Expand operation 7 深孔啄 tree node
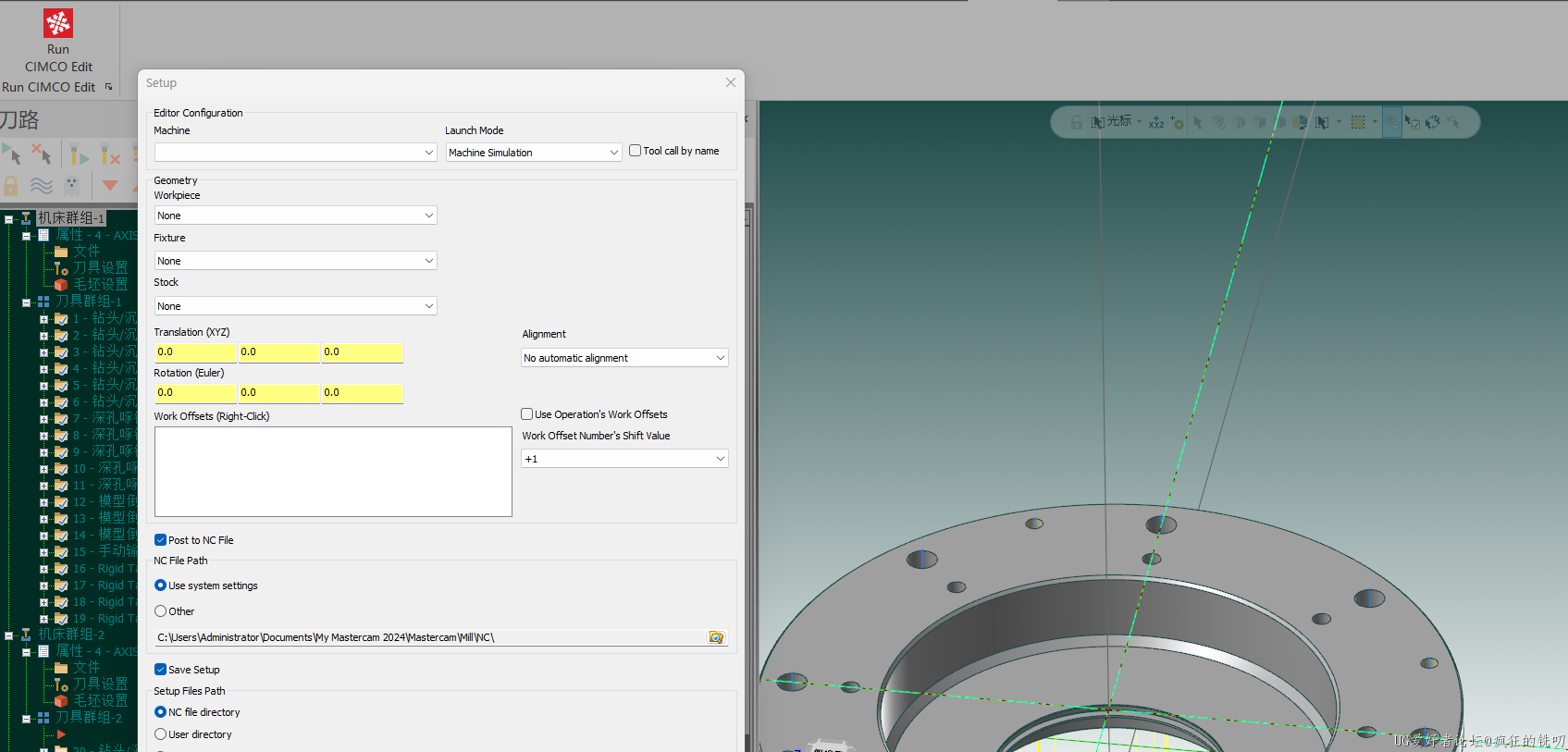The width and height of the screenshot is (1568, 752). [x=43, y=419]
